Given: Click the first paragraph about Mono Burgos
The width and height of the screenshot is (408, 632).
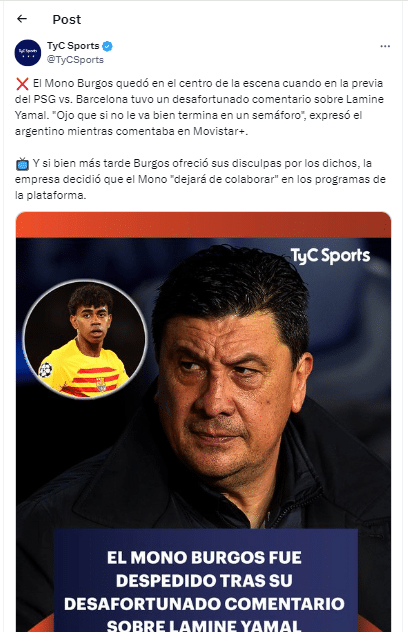Looking at the screenshot, I should [200, 107].
